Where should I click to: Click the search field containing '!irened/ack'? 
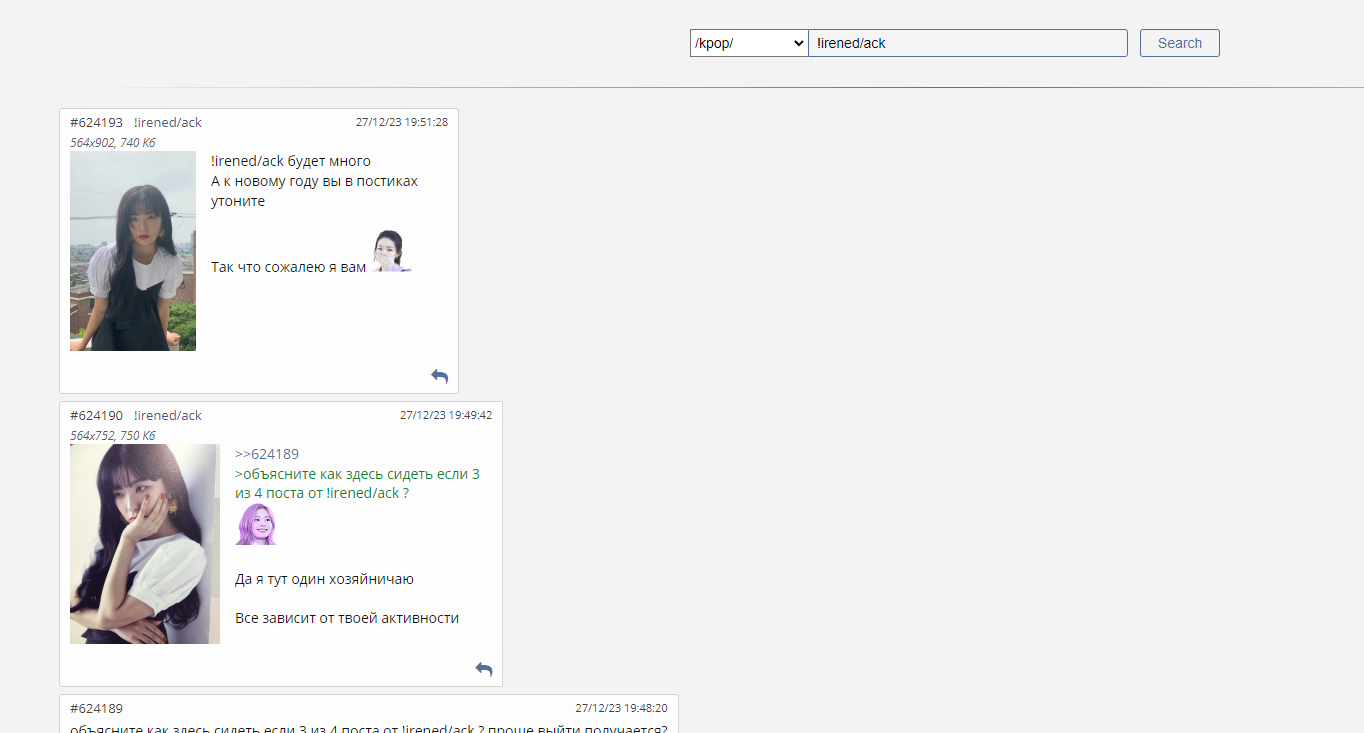tap(967, 43)
